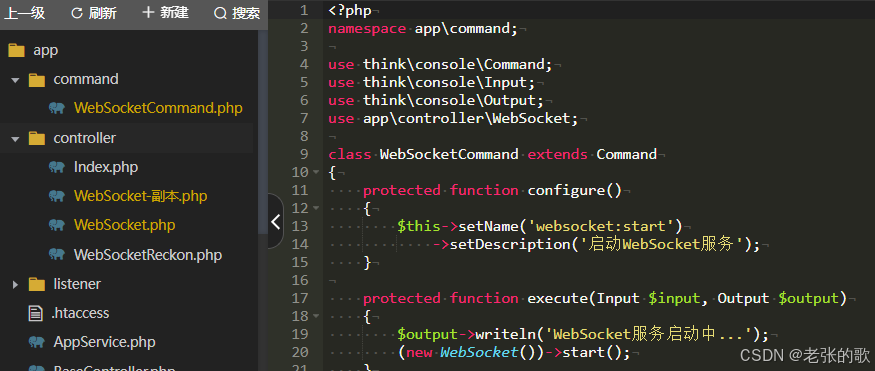Image resolution: width=875 pixels, height=371 pixels.
Task: Click 'WebSocketCommand' in the class declaration
Action: [449, 155]
